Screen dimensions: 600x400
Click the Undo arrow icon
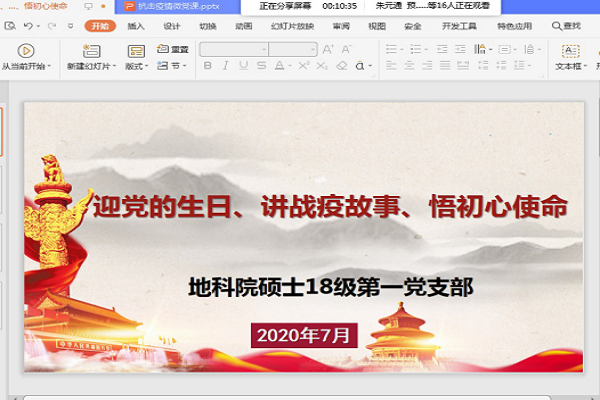(x=28, y=26)
